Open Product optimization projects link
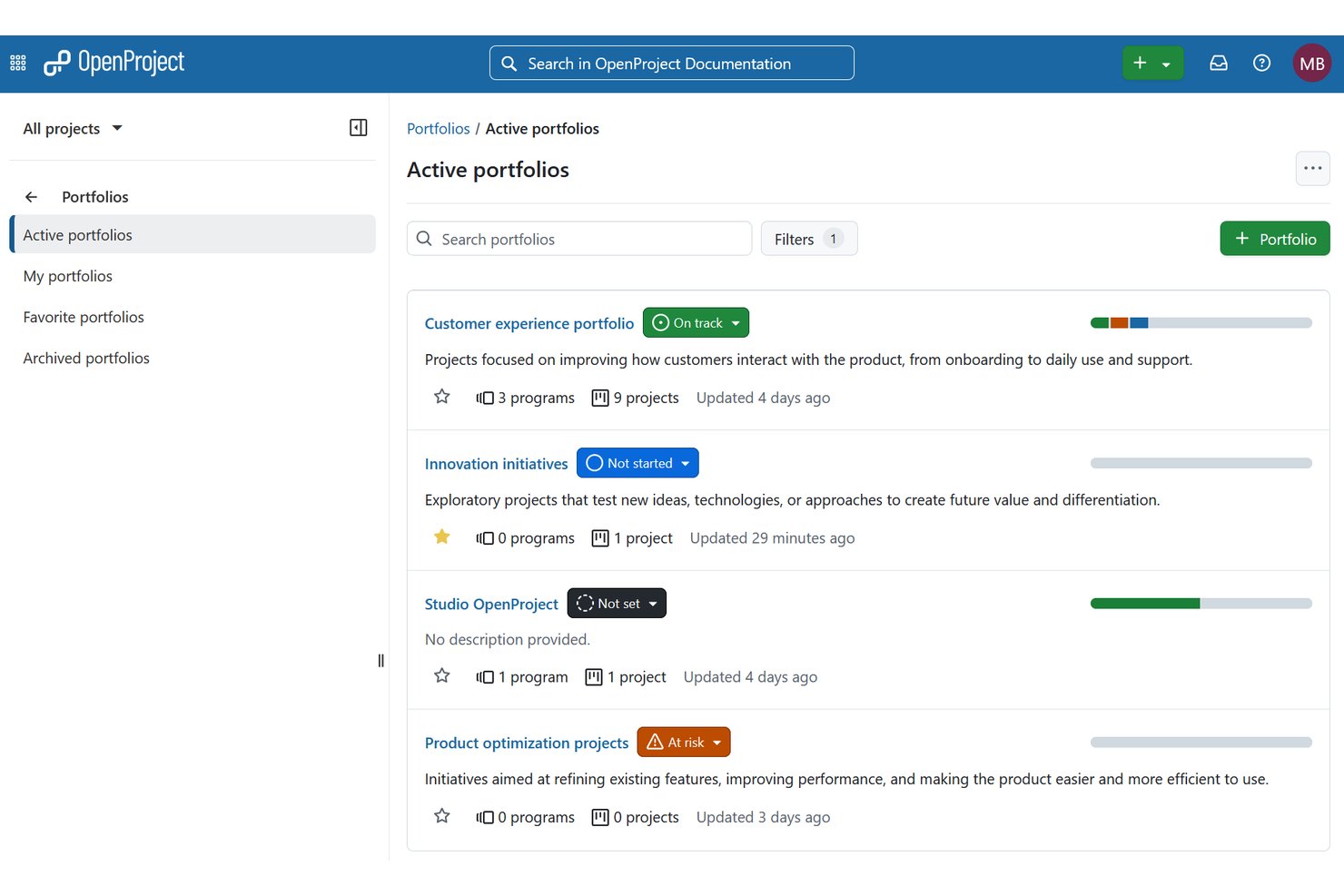1344x896 pixels. (527, 743)
